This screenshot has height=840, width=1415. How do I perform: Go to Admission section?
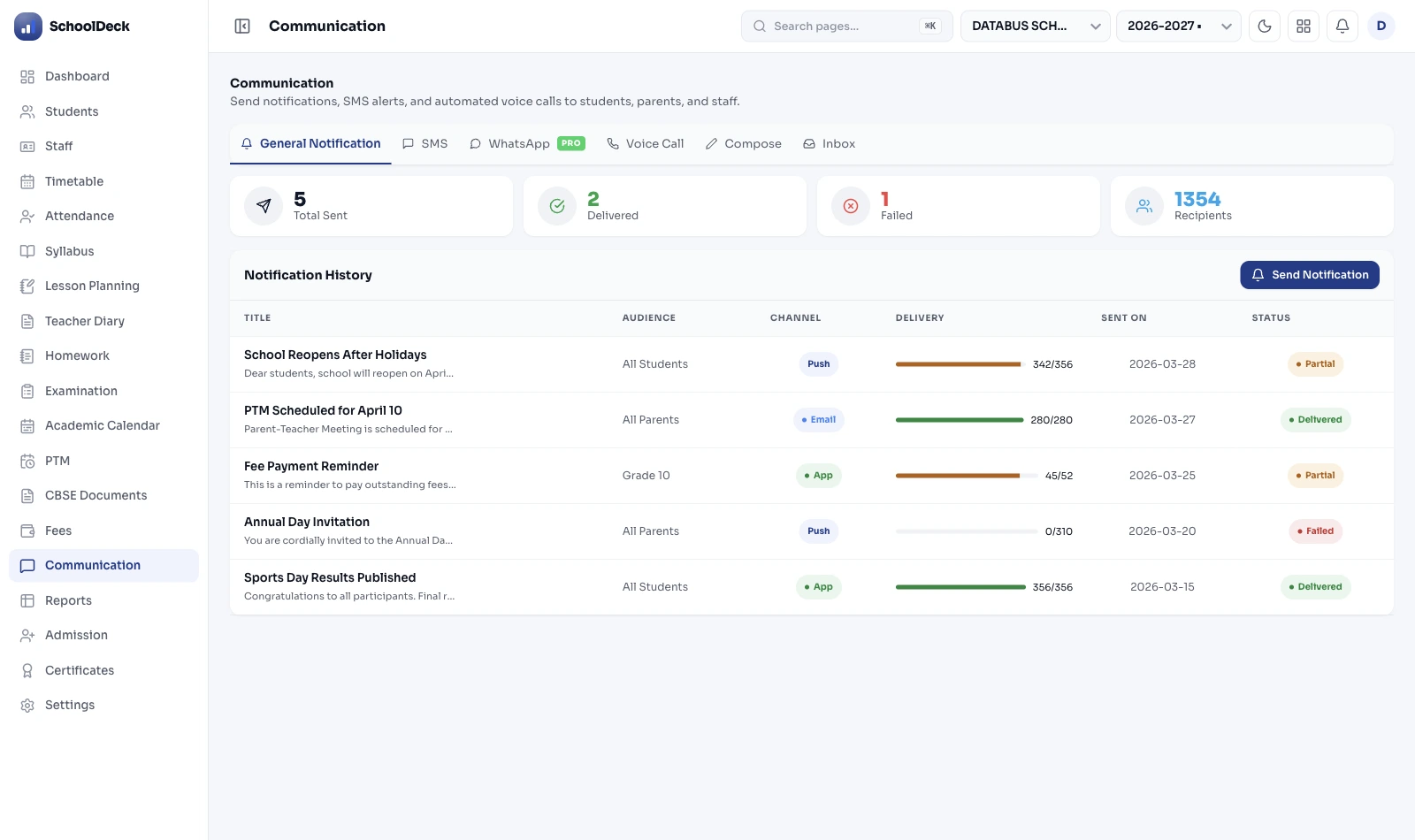pyautogui.click(x=103, y=635)
